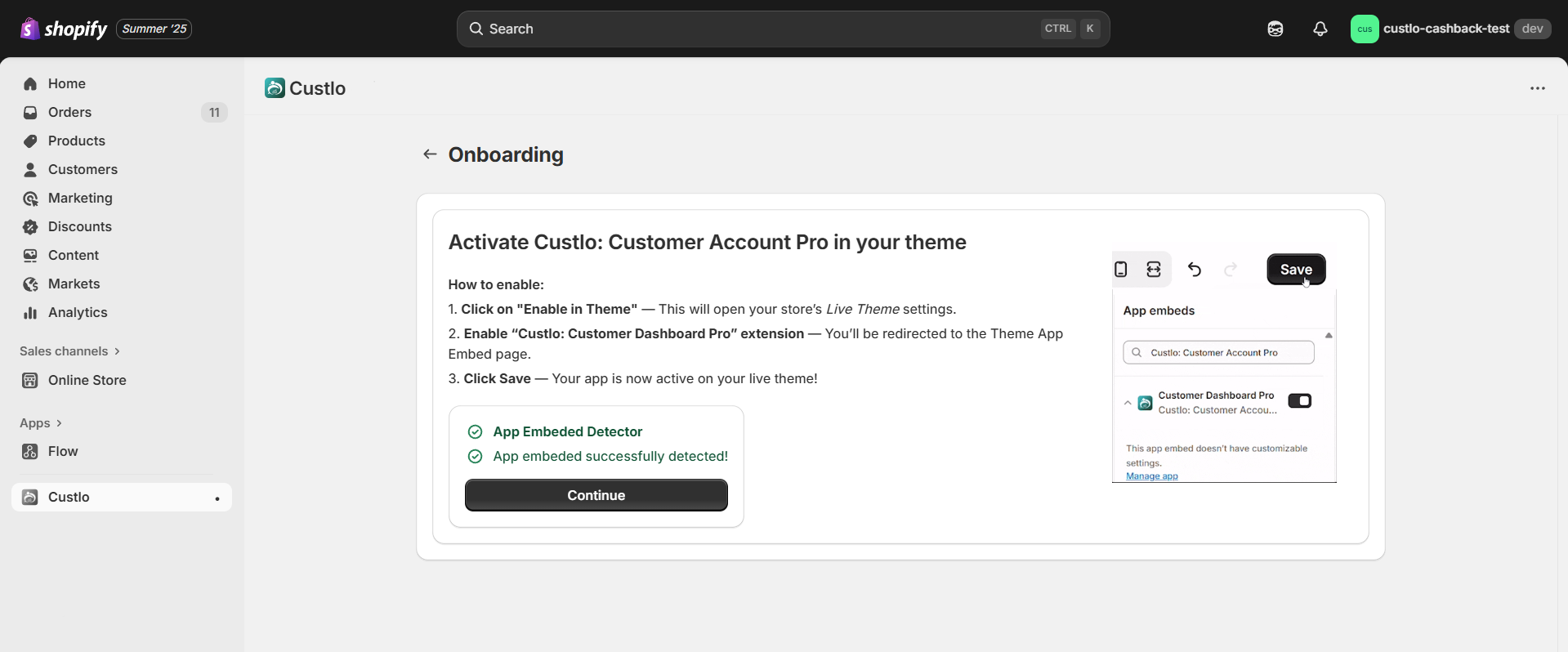Click the green cus store avatar
1568x652 pixels.
coord(1365,29)
